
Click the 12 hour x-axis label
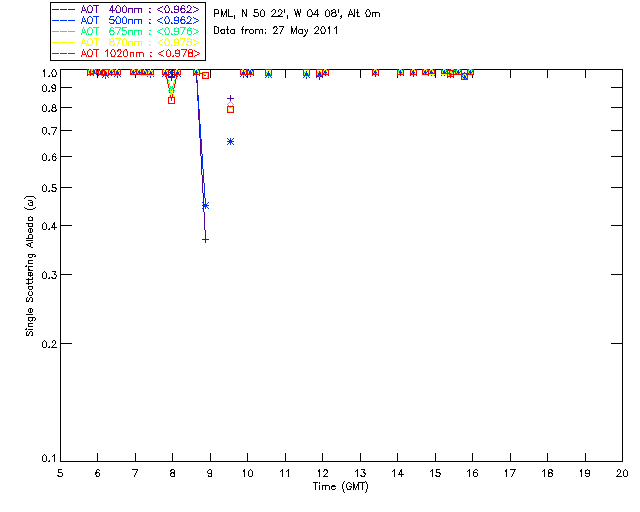click(322, 473)
